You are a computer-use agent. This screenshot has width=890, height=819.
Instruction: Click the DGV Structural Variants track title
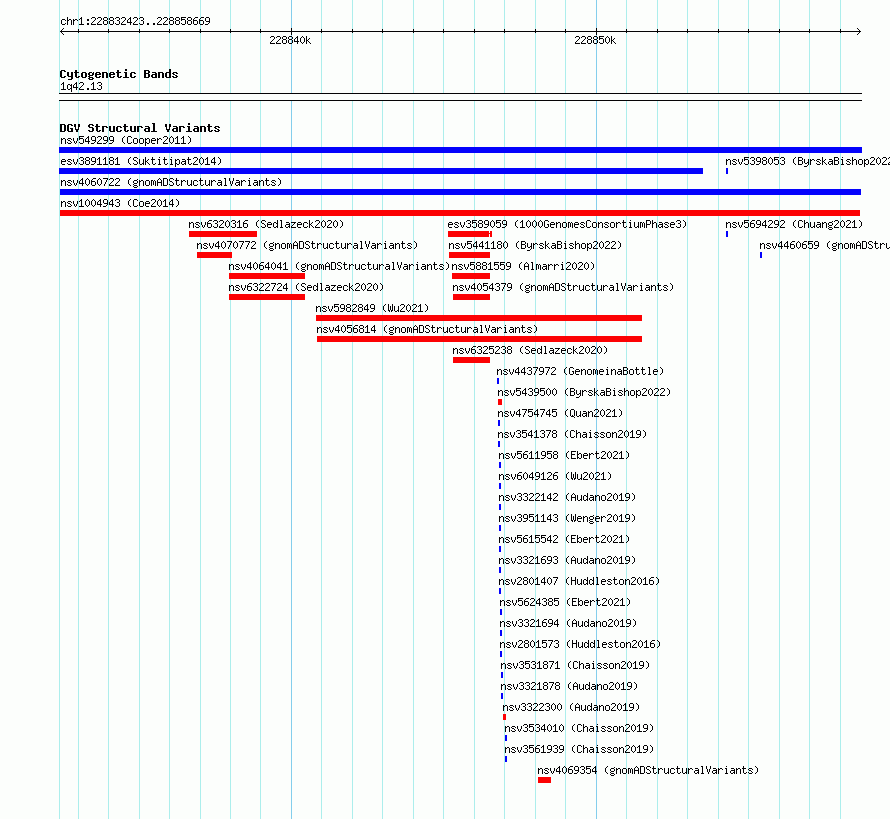point(140,128)
